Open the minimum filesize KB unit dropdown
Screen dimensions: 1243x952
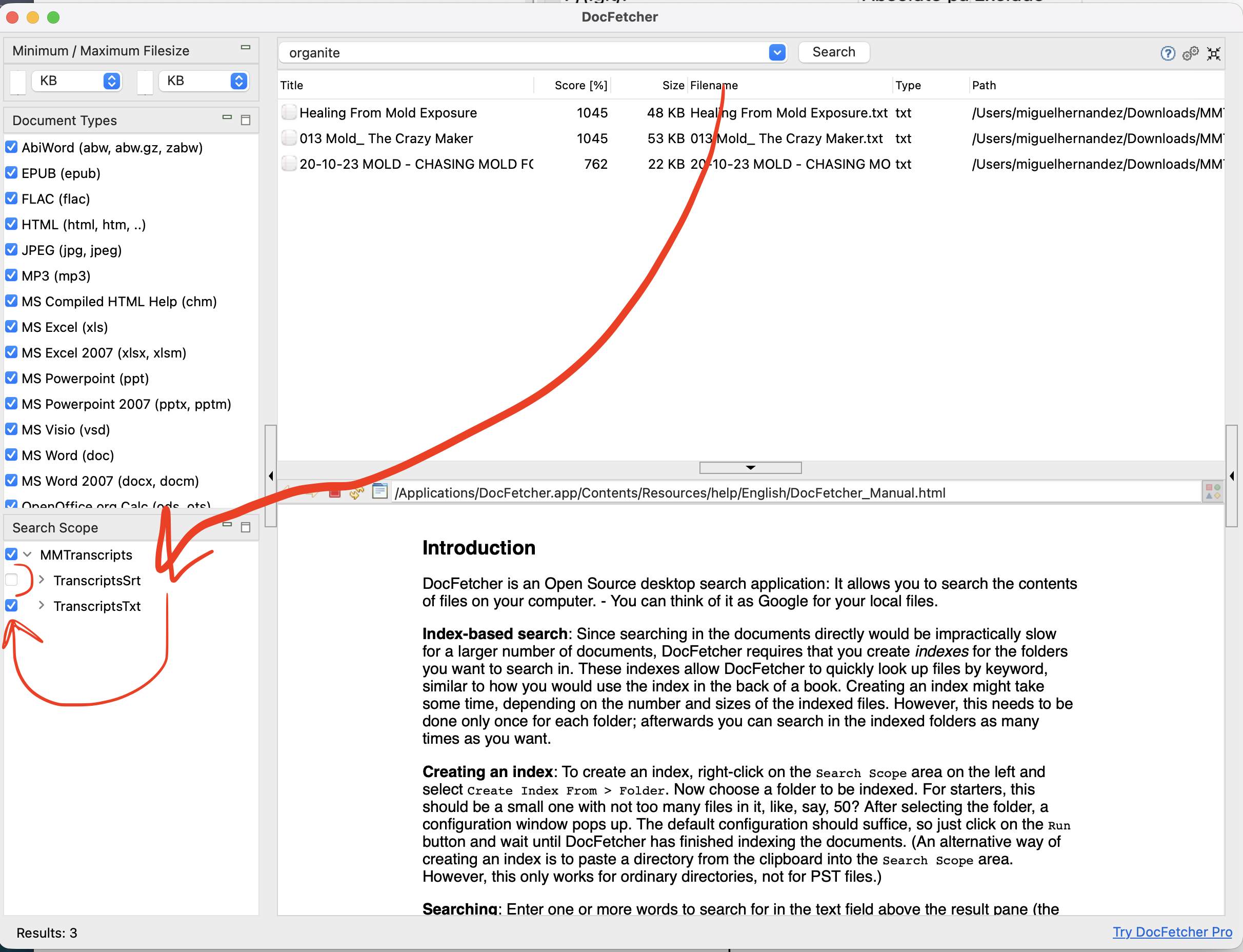click(76, 81)
